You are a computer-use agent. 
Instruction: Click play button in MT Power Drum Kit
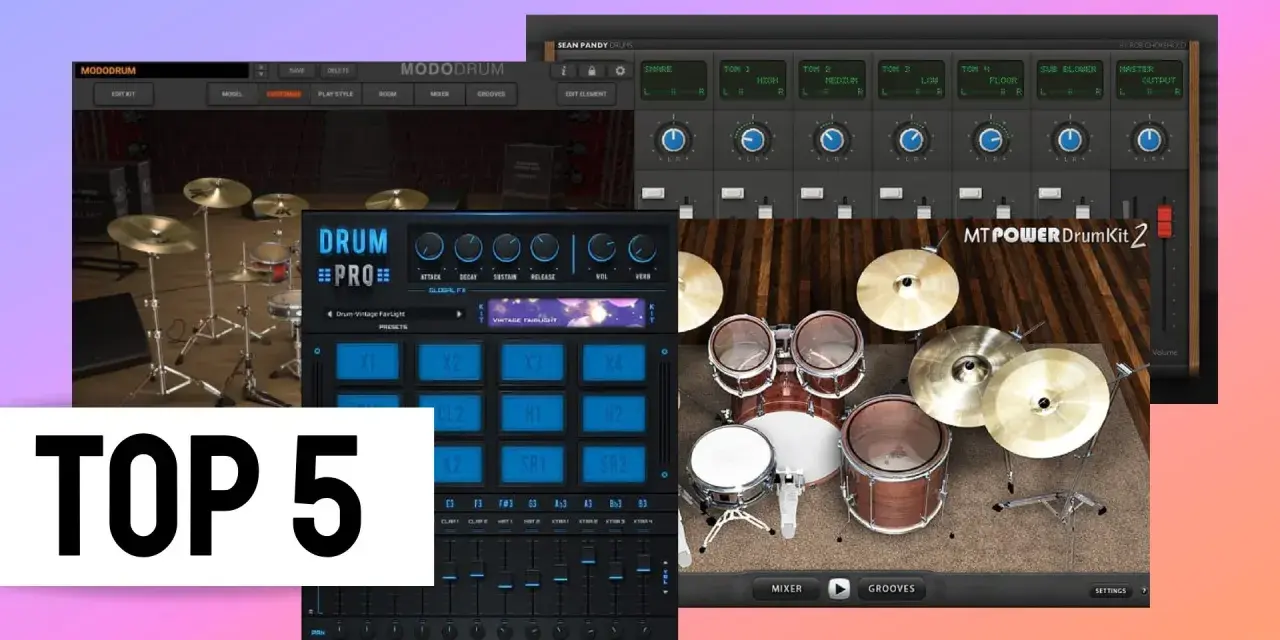[839, 589]
